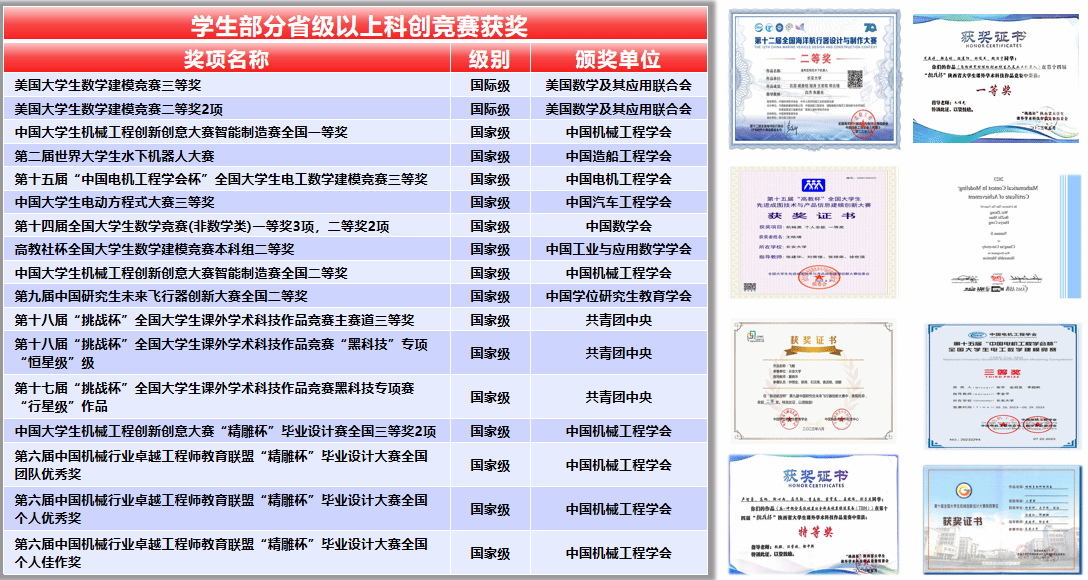Click 中国大学生电动方程式大赛三等奖

114,202
